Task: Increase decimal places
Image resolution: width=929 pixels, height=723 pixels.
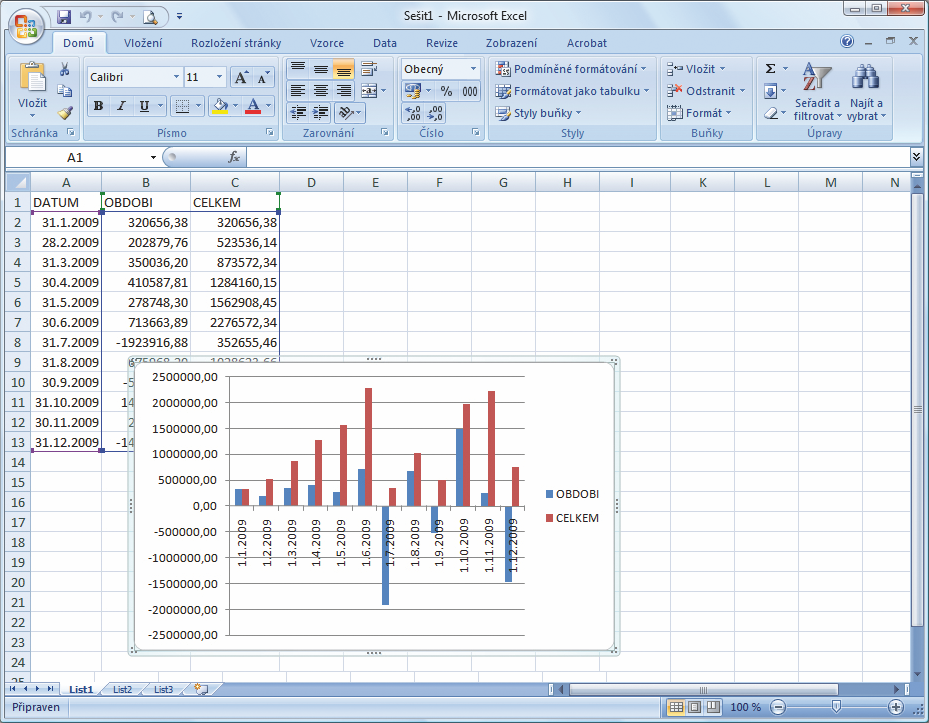Action: [x=412, y=113]
